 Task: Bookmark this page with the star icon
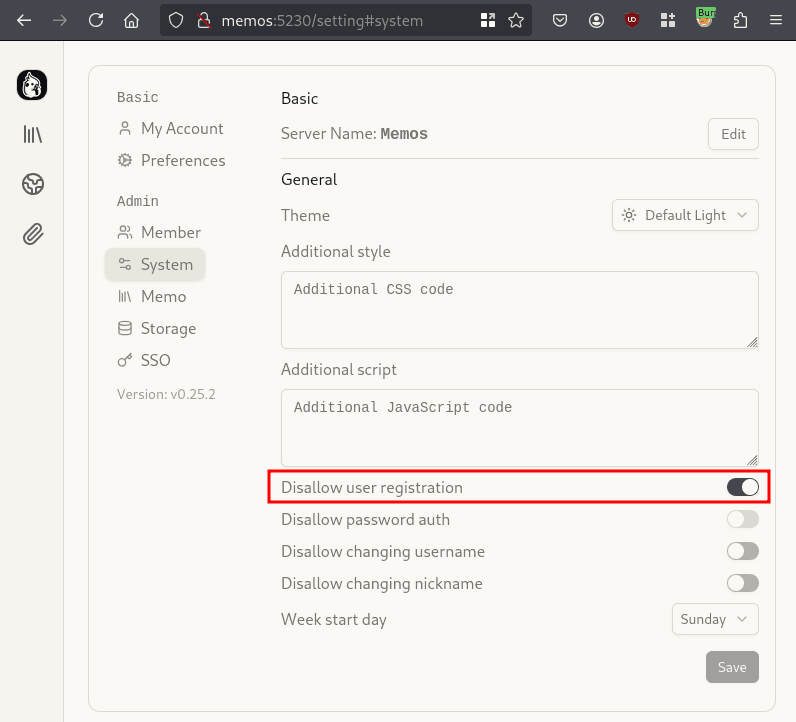(x=516, y=20)
